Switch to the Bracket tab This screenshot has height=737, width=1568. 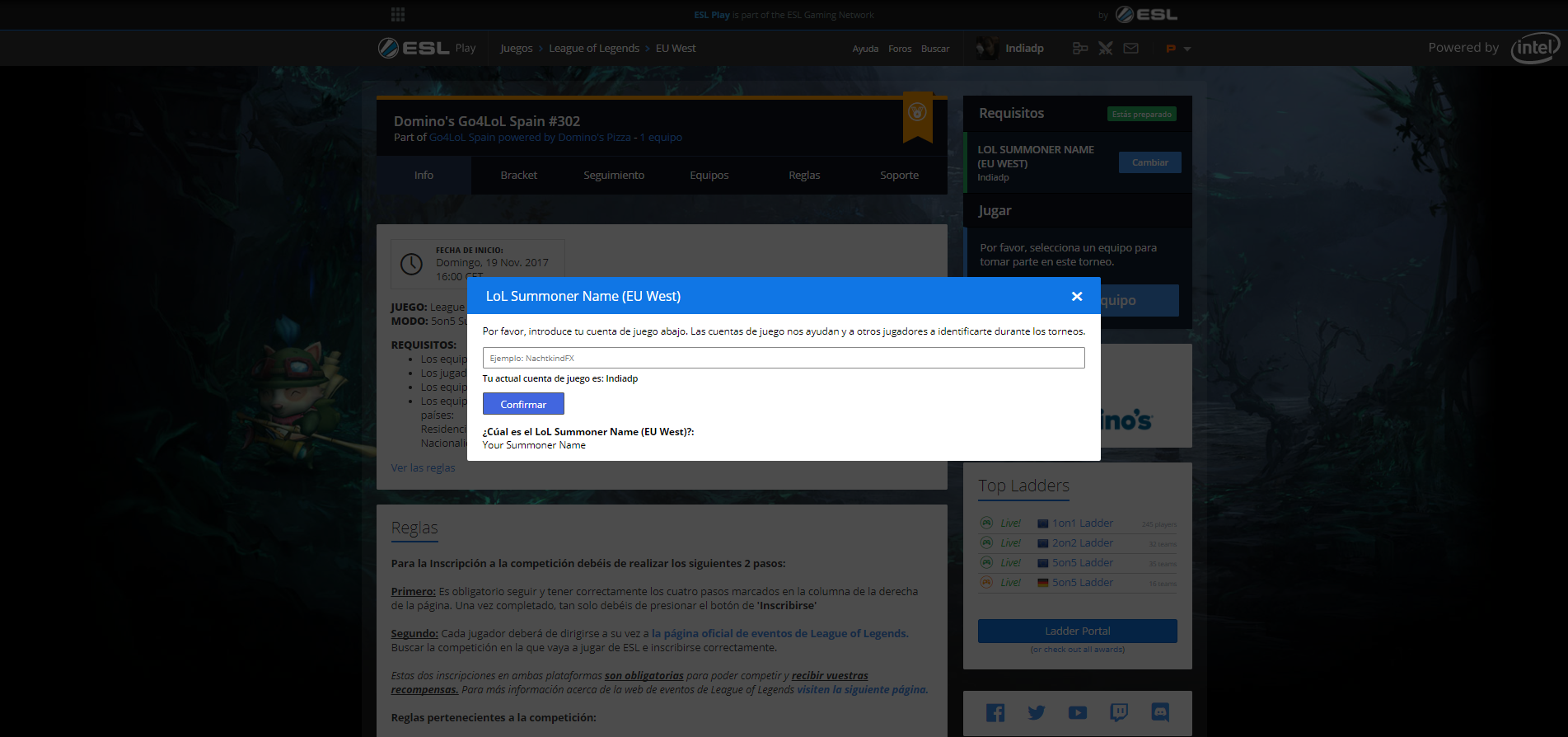[x=519, y=176]
